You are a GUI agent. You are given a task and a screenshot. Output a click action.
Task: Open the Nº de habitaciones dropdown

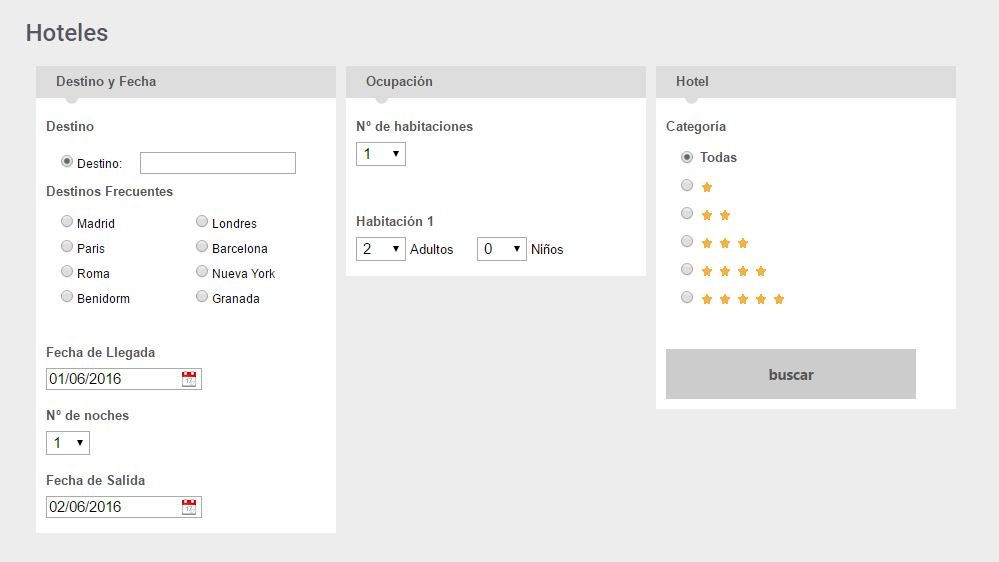381,154
